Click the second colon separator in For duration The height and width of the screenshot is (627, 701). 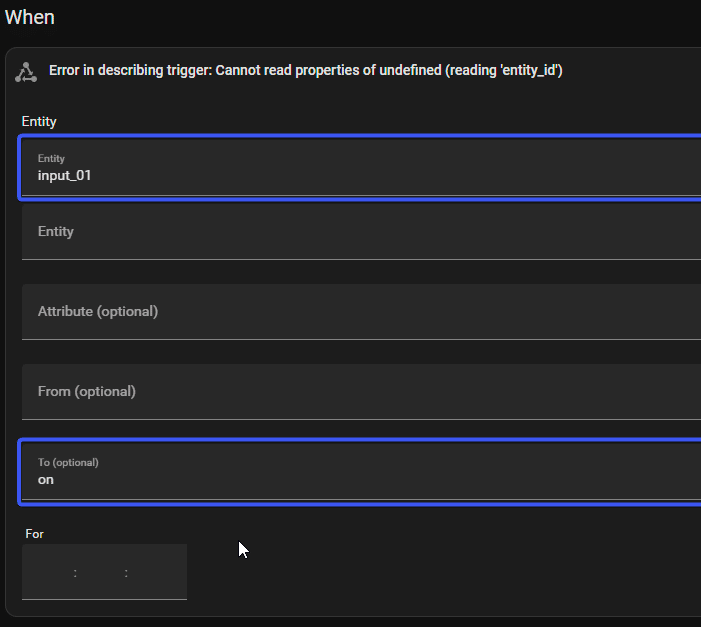click(127, 573)
